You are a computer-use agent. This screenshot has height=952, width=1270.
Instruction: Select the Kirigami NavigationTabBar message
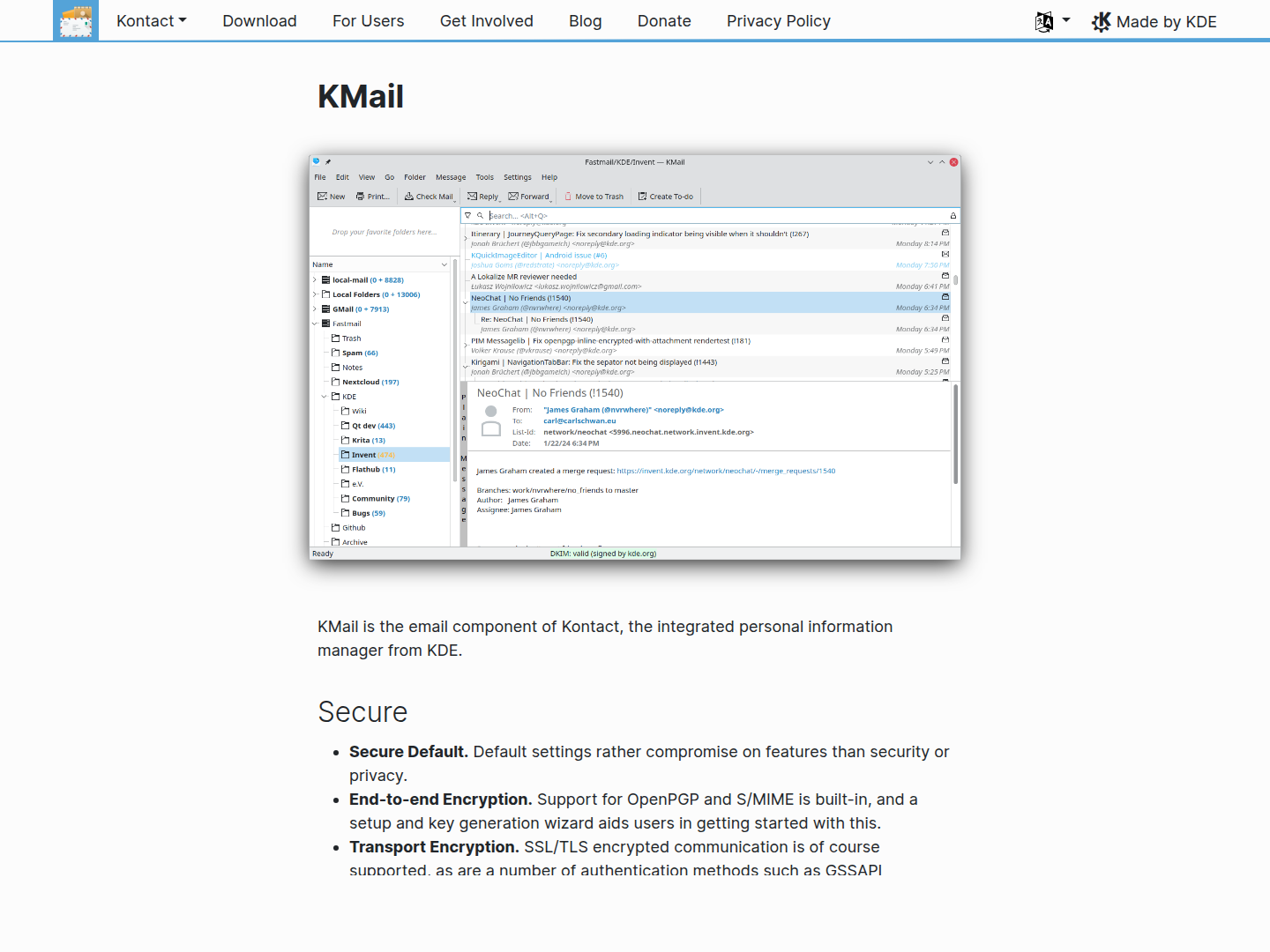click(709, 367)
